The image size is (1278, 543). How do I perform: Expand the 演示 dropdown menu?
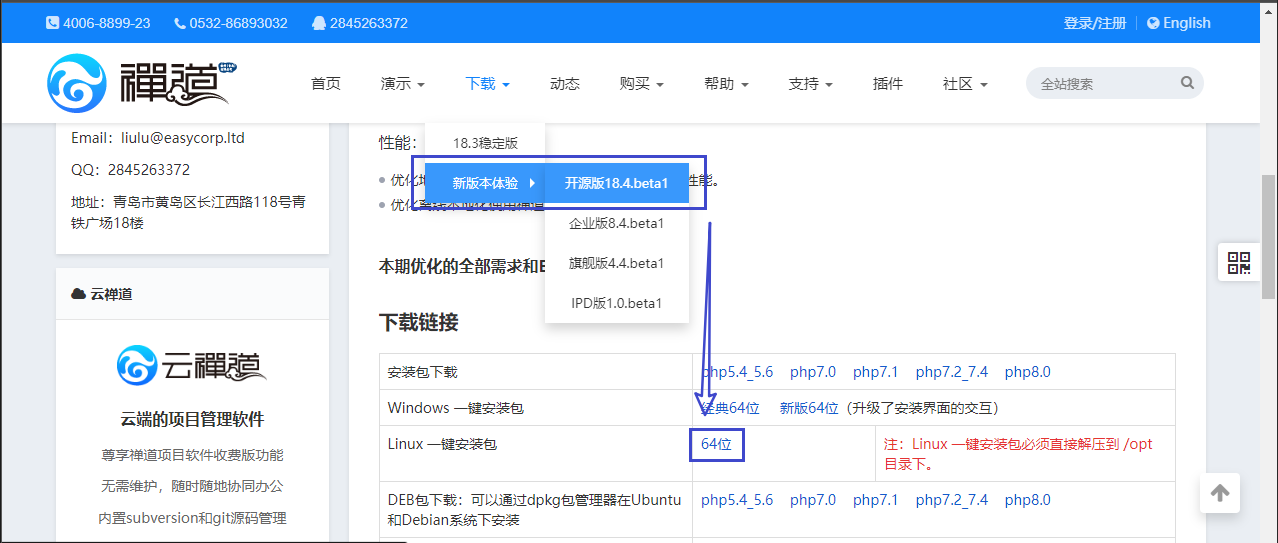click(403, 84)
